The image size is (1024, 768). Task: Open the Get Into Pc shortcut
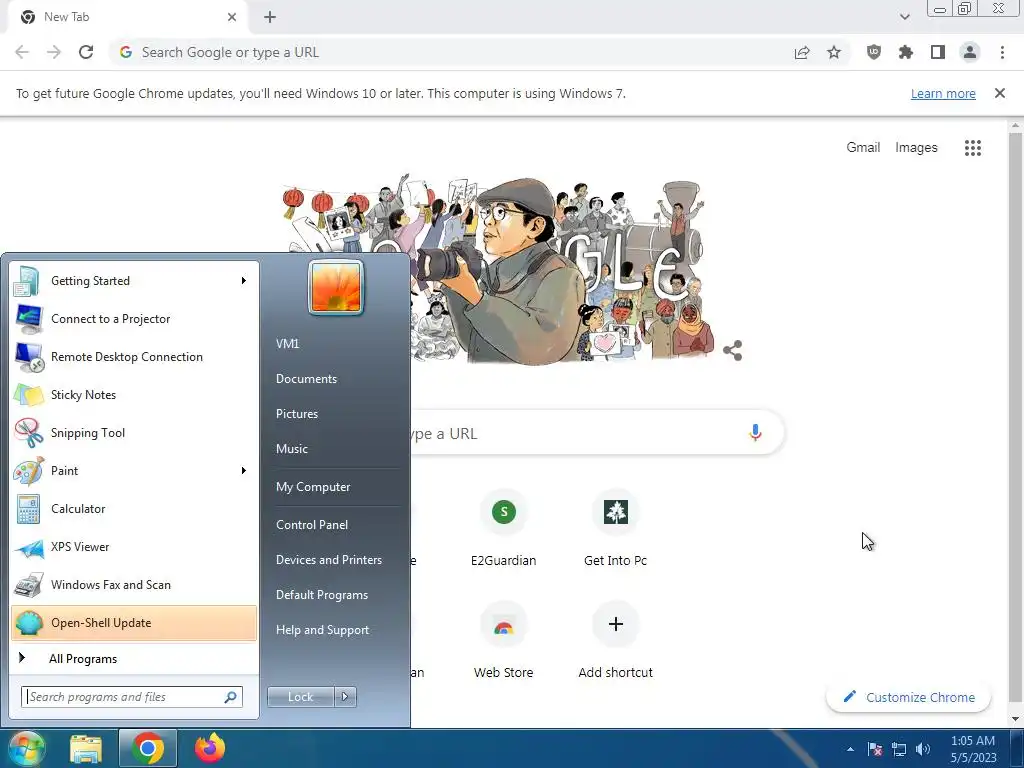point(615,530)
